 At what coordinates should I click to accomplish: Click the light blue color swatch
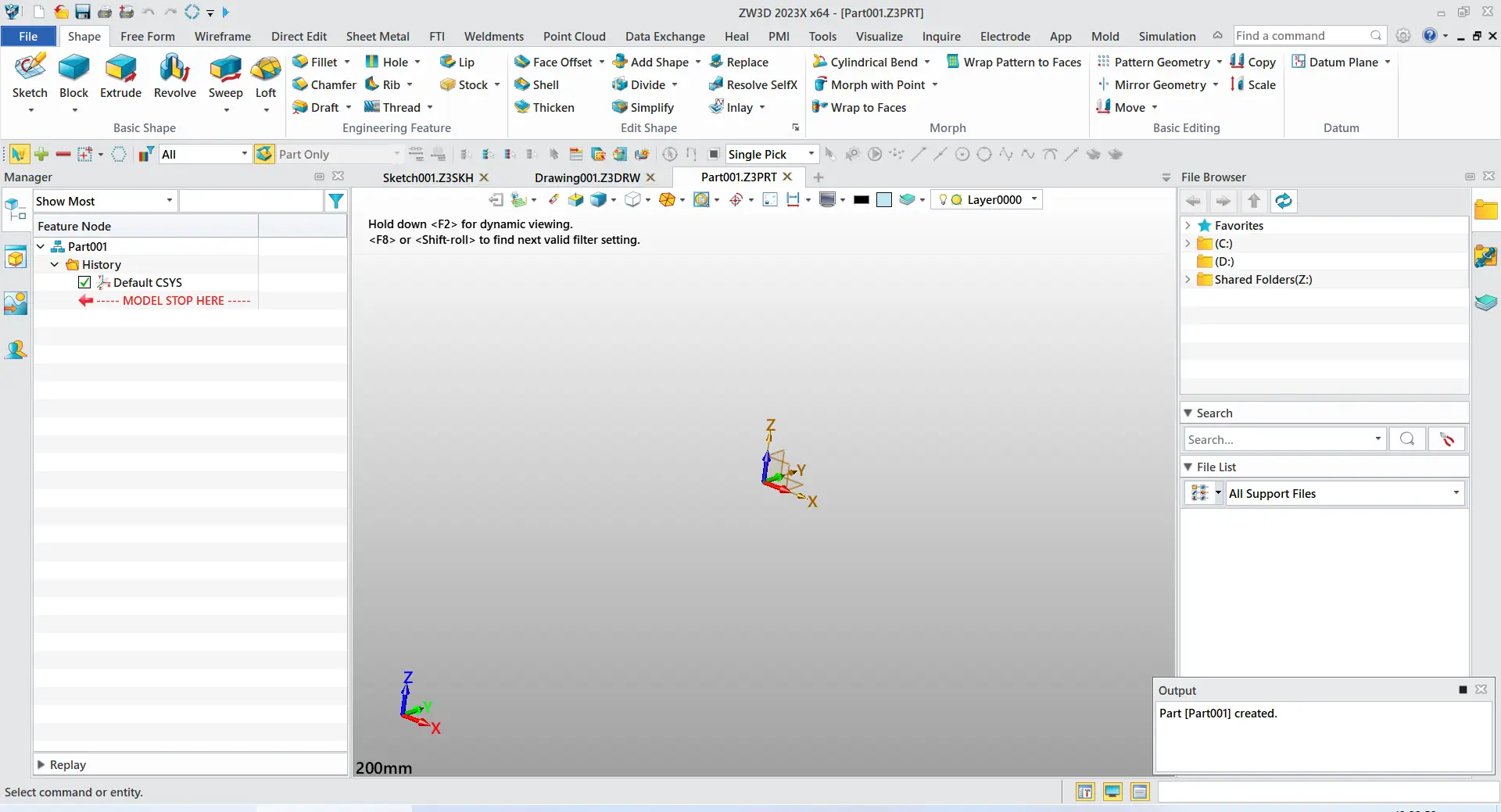tap(884, 200)
